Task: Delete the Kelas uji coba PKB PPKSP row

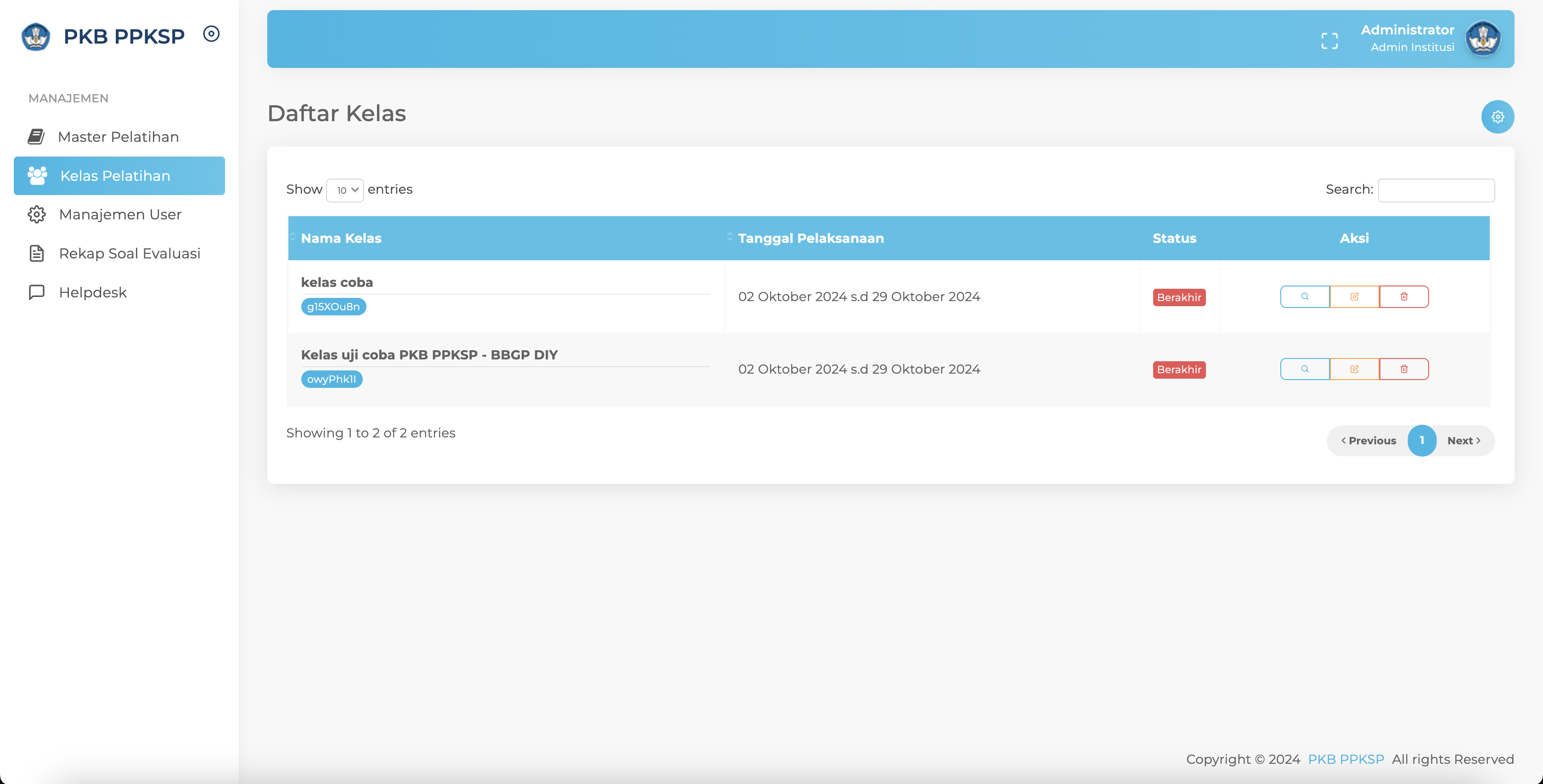Action: click(x=1404, y=369)
